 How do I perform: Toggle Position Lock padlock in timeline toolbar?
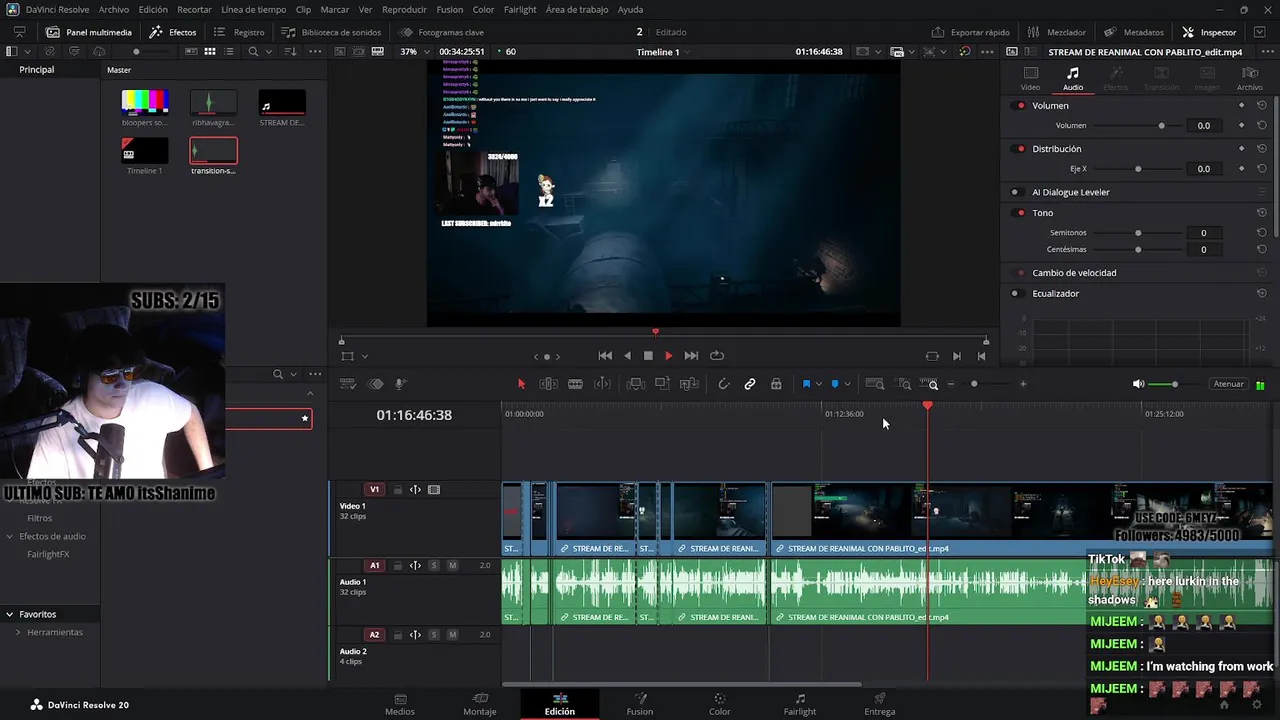point(776,384)
